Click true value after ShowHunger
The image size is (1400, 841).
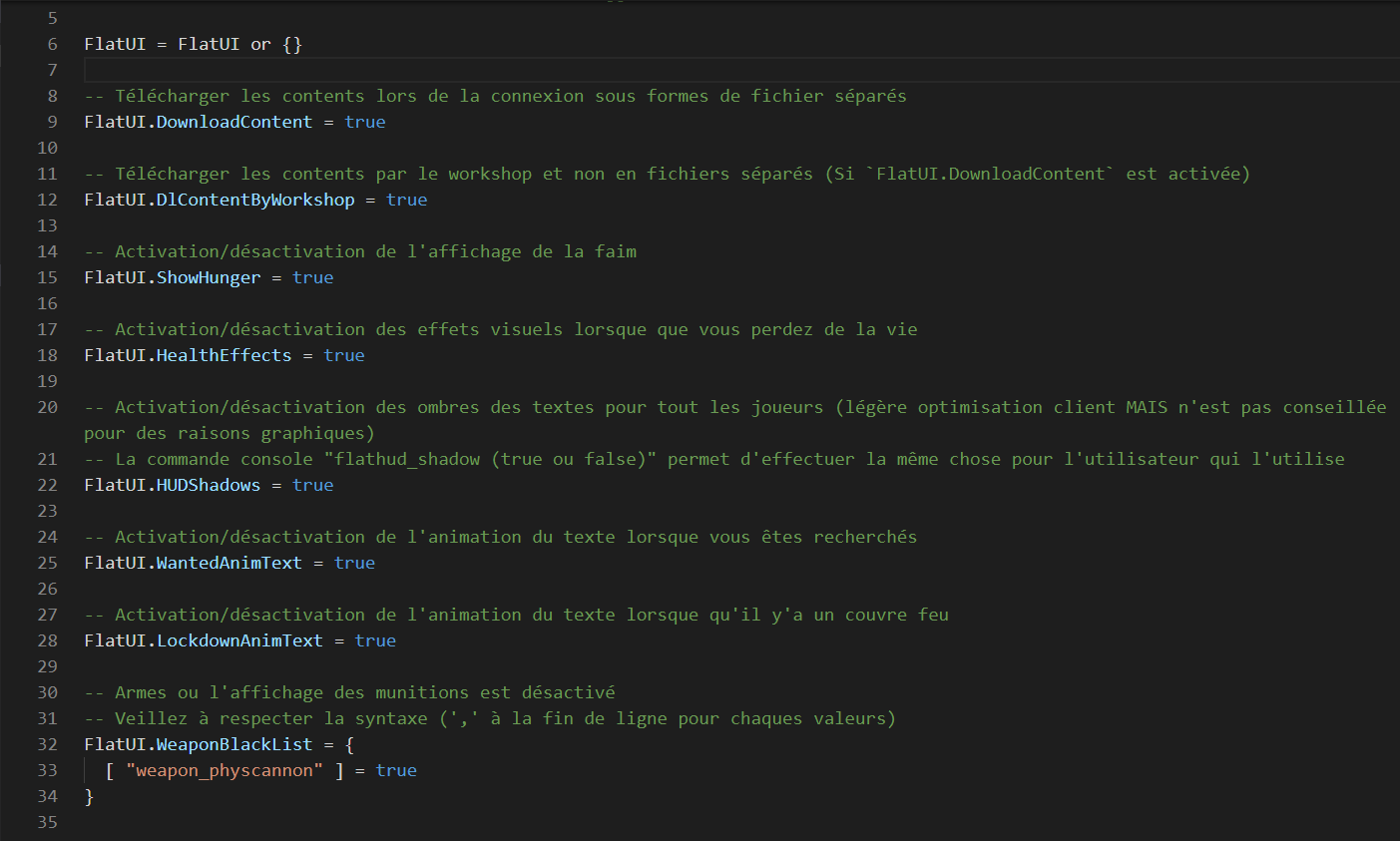tap(313, 277)
